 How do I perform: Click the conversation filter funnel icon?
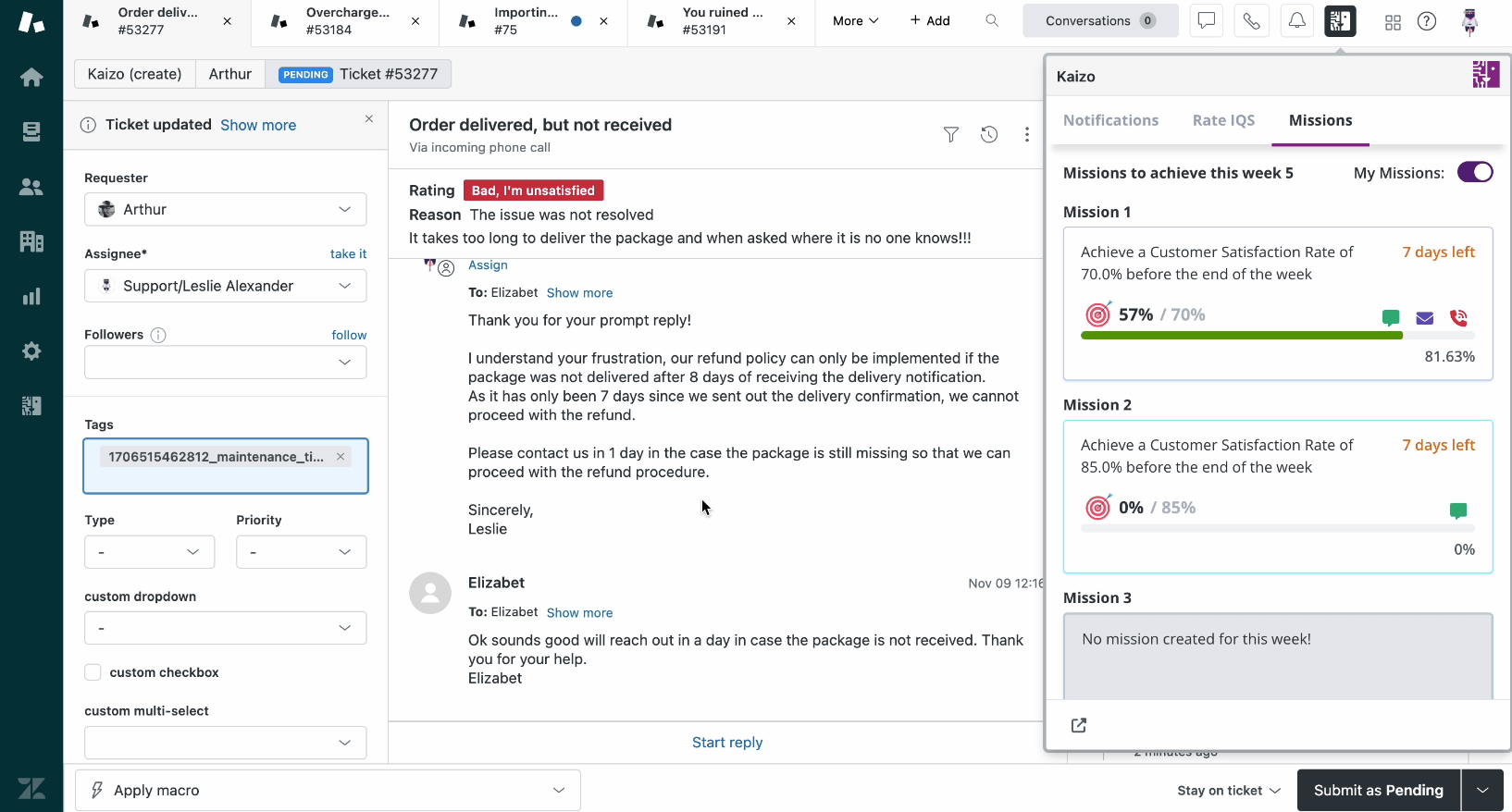950,135
